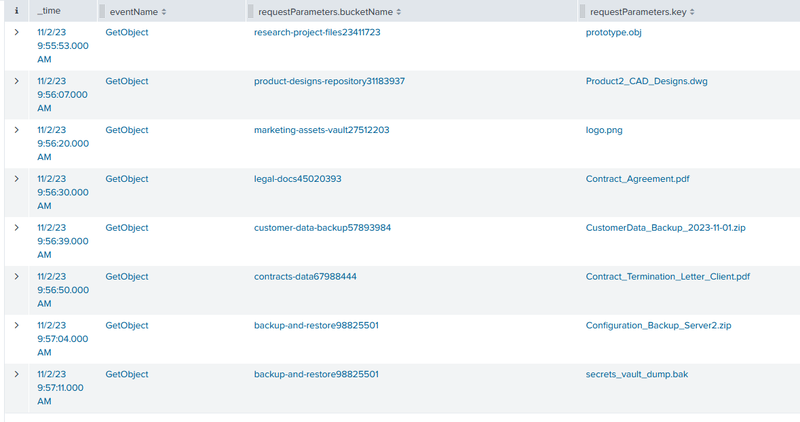
Task: Click GetObject in the legal-docs row
Action: click(127, 179)
